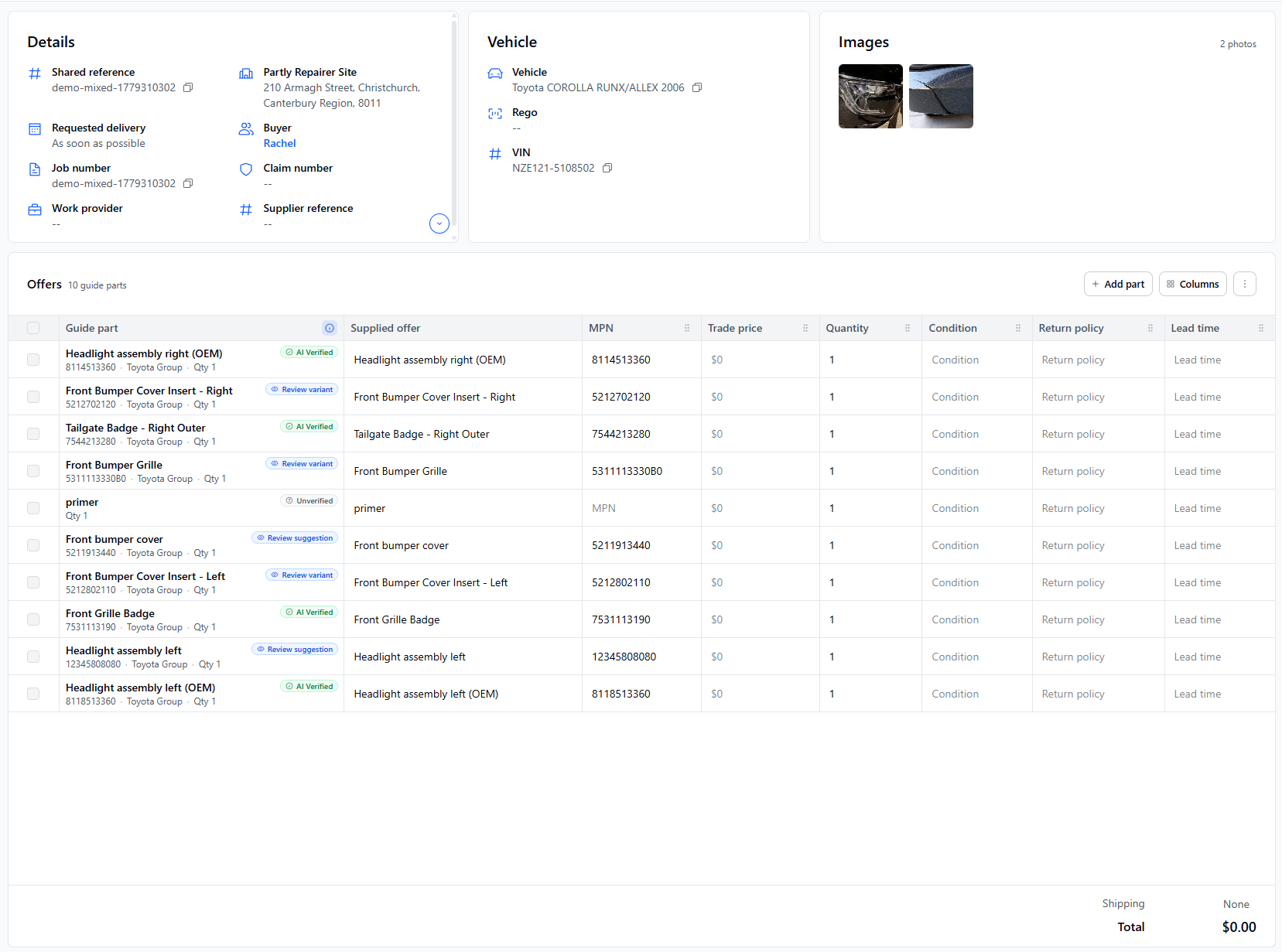The width and height of the screenshot is (1288, 952).
Task: Select the Headlight assembly left row checkbox
Action: click(33, 656)
